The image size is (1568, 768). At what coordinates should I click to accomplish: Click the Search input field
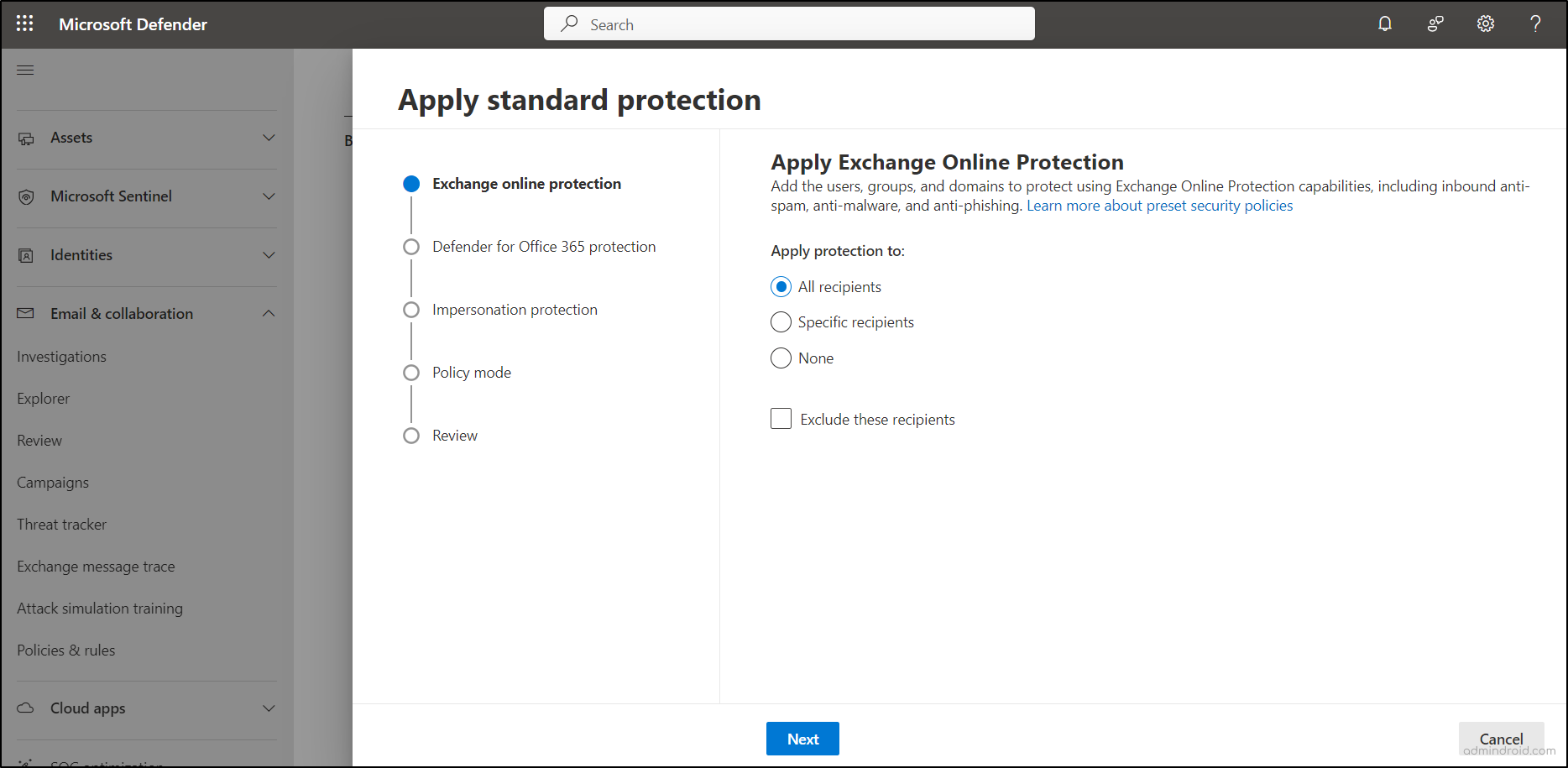(789, 24)
